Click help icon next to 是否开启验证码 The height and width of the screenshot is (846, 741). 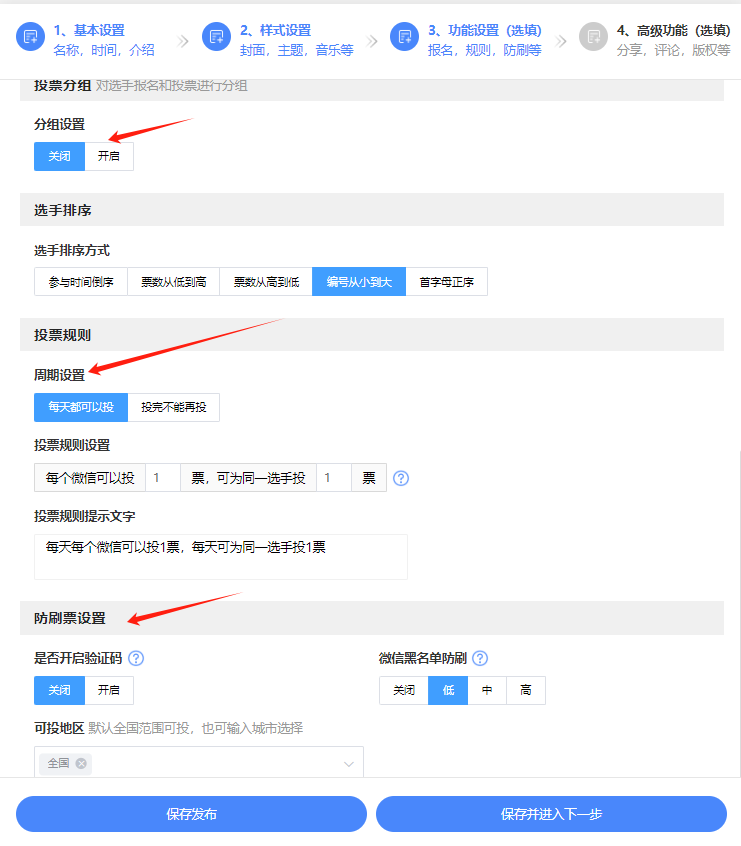pyautogui.click(x=136, y=658)
